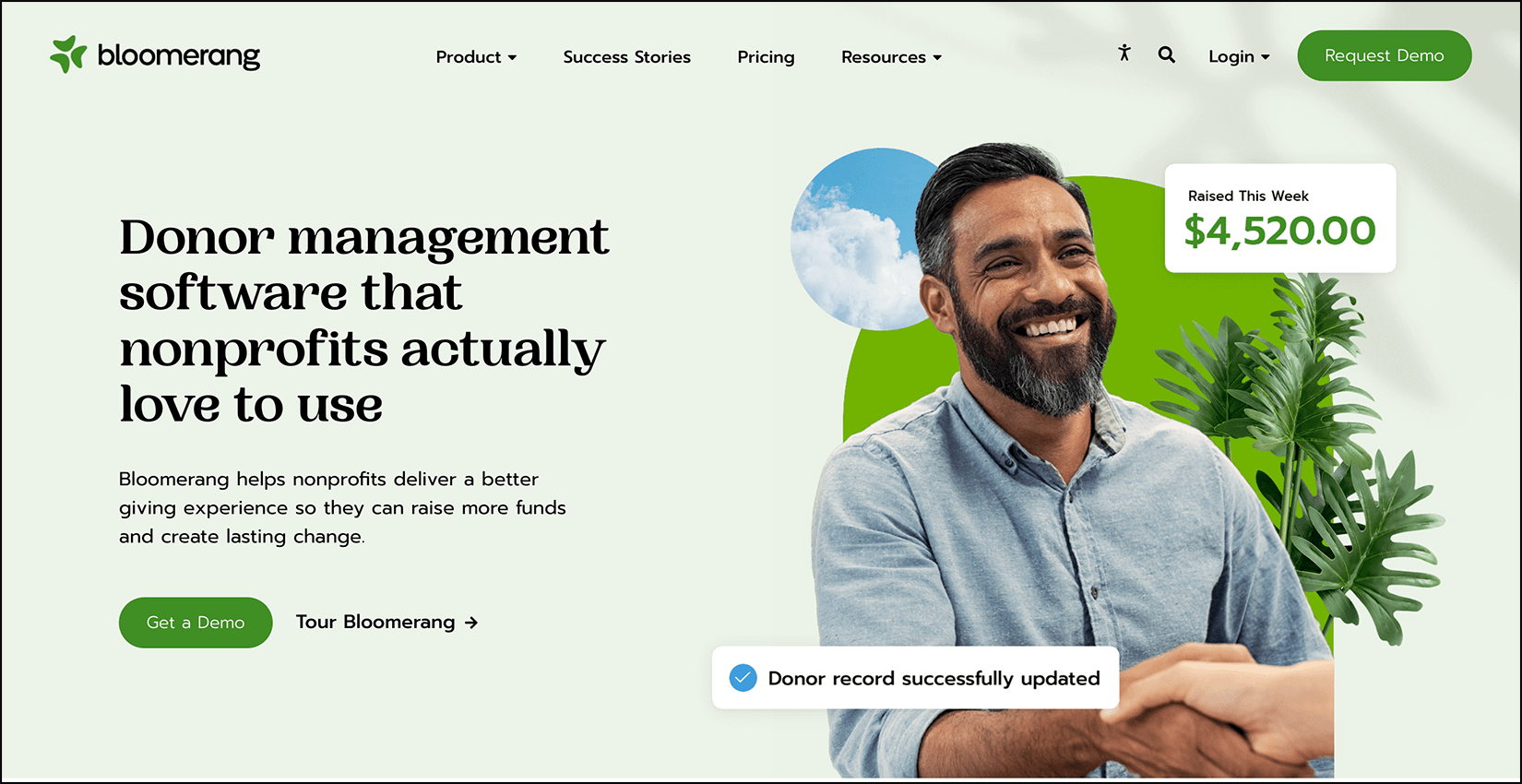
Task: Click Donor record successfully updated notification
Action: [915, 678]
